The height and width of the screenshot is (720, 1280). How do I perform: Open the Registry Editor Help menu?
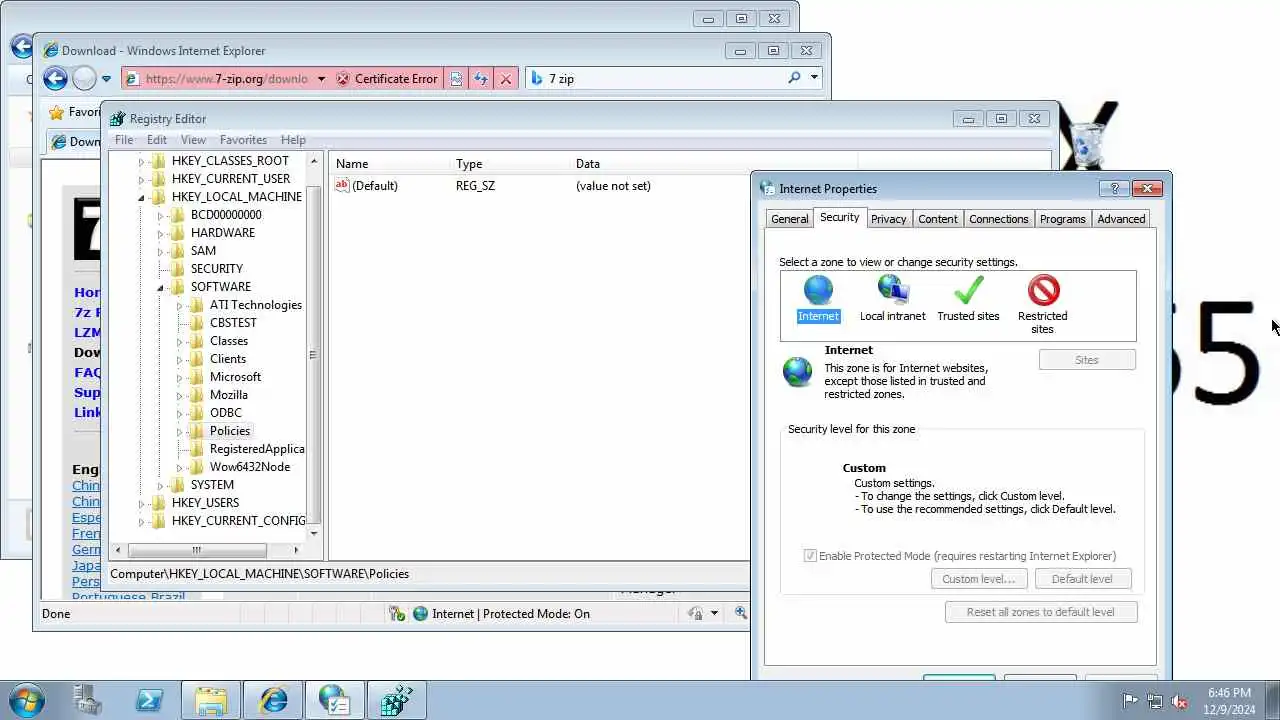(293, 140)
